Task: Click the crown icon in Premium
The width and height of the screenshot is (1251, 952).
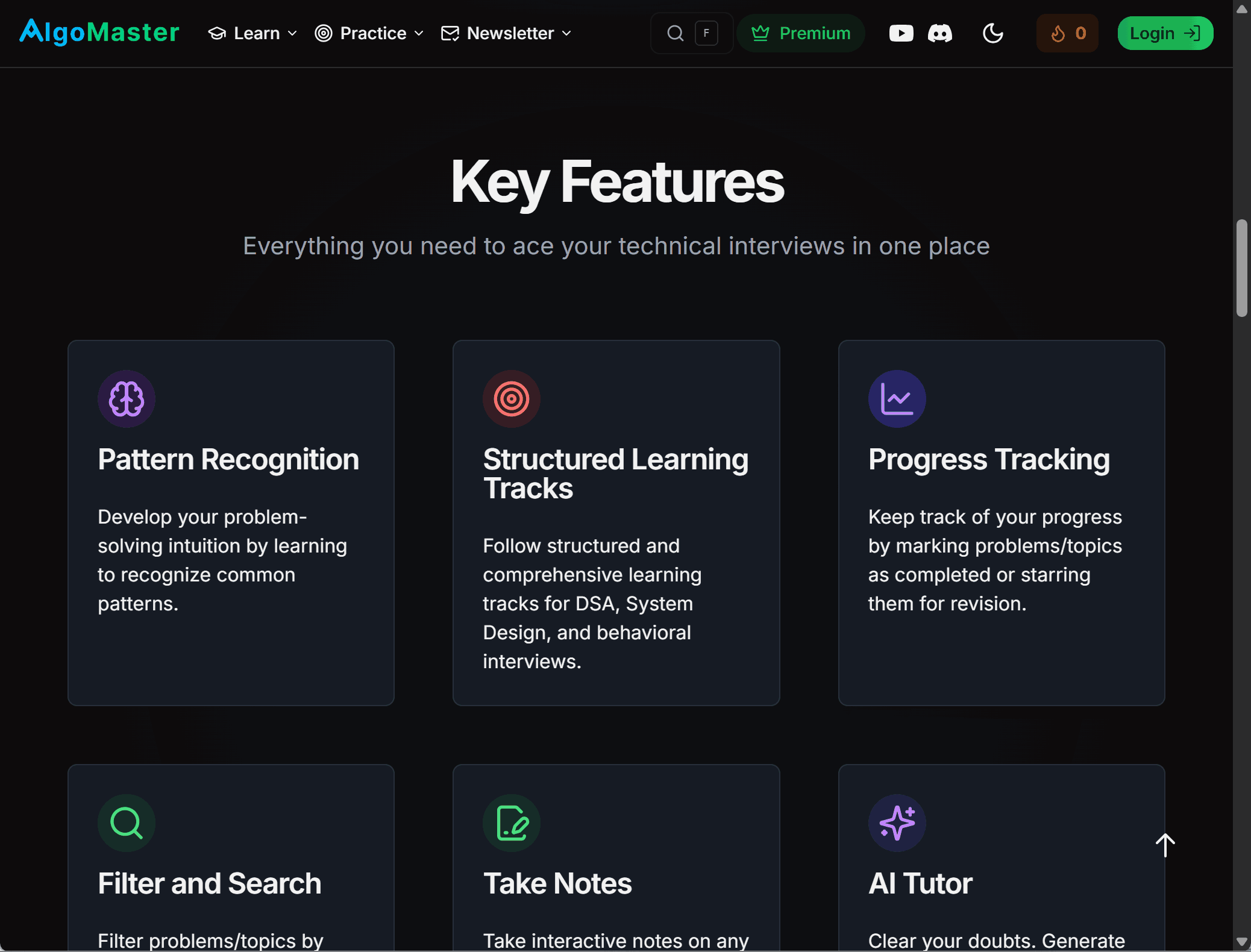Action: (x=760, y=33)
